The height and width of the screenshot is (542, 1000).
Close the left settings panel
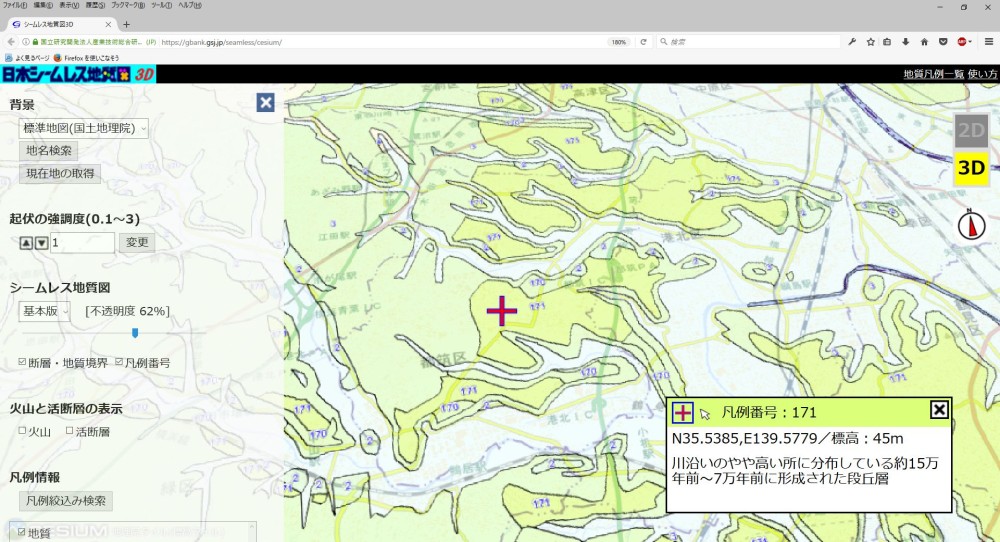tap(265, 102)
